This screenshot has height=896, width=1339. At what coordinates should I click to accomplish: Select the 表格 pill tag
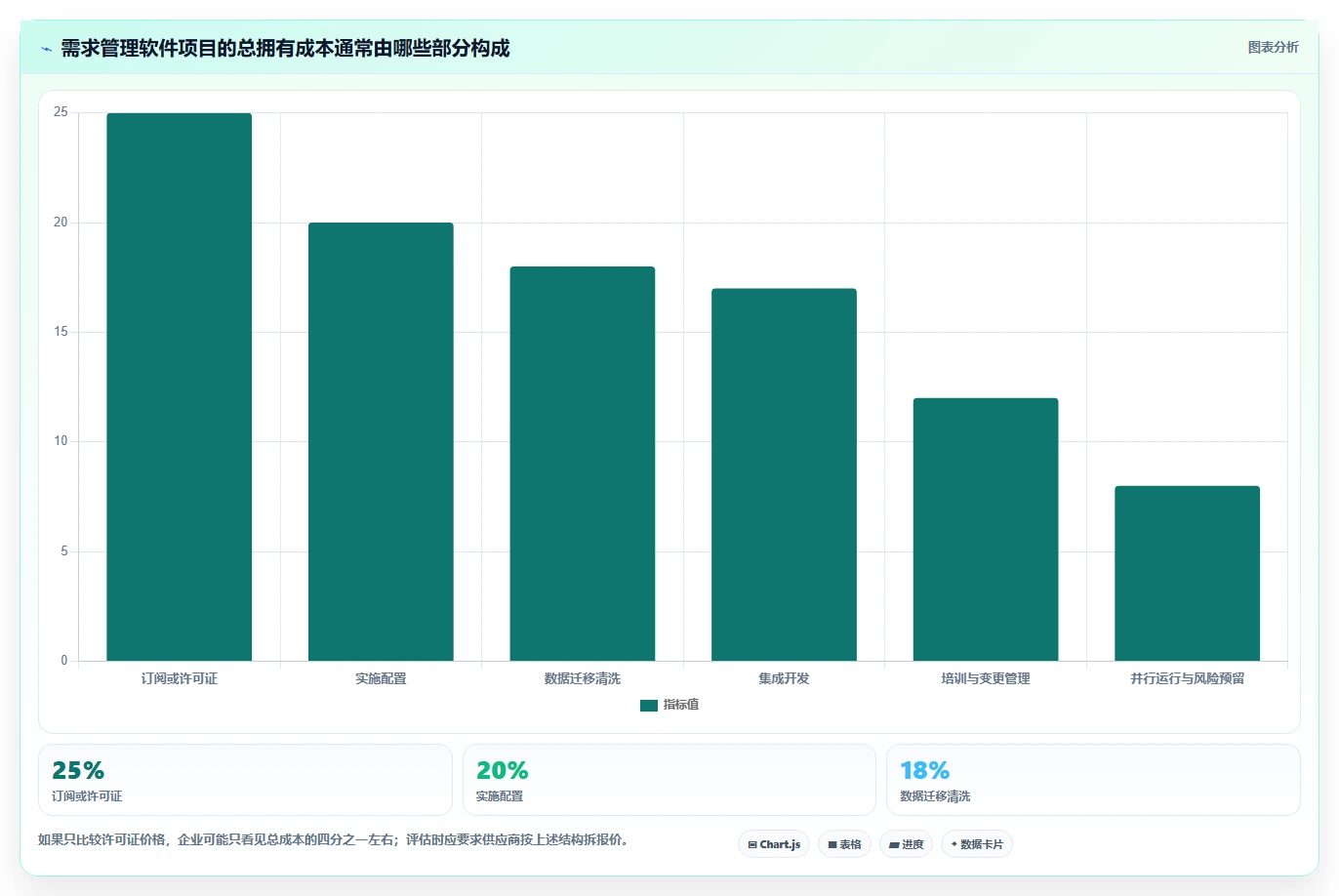[x=844, y=844]
